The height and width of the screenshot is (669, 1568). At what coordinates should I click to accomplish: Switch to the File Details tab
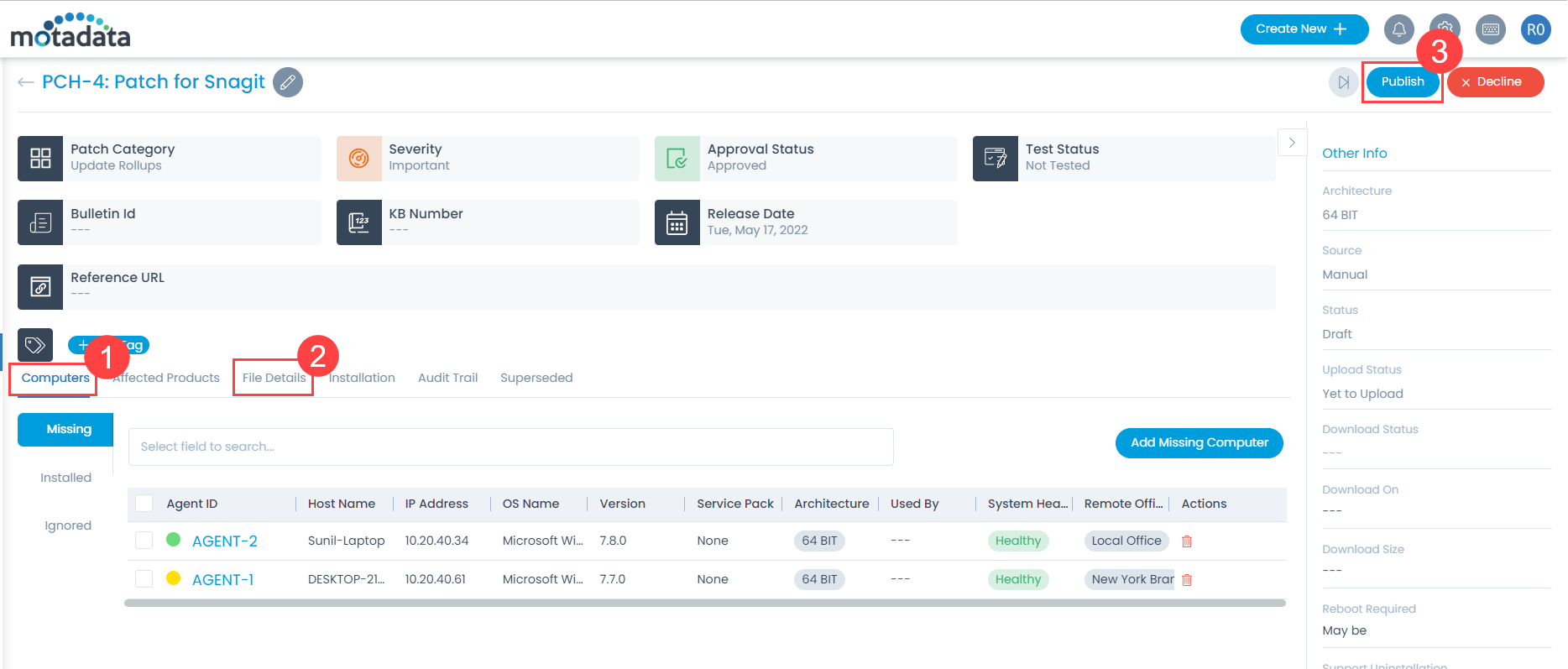click(x=274, y=378)
